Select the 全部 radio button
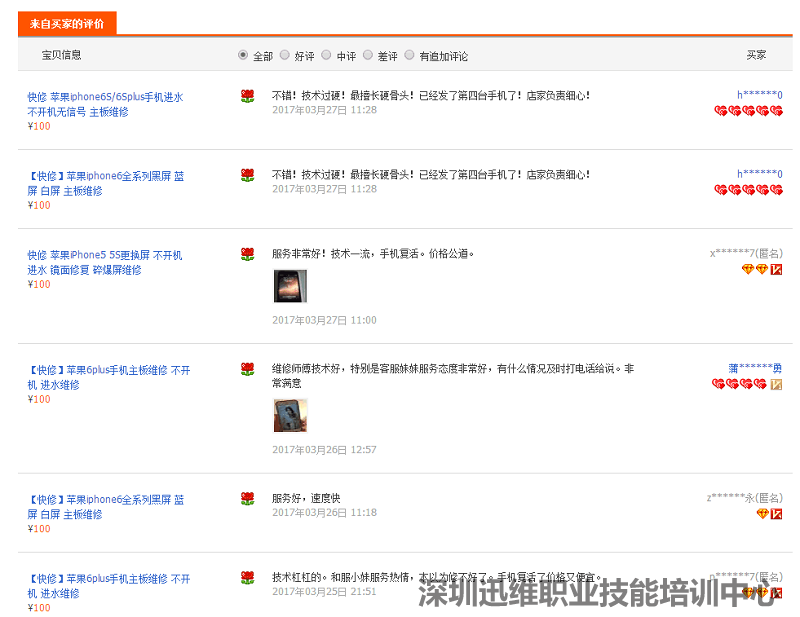The image size is (800, 617). click(243, 55)
